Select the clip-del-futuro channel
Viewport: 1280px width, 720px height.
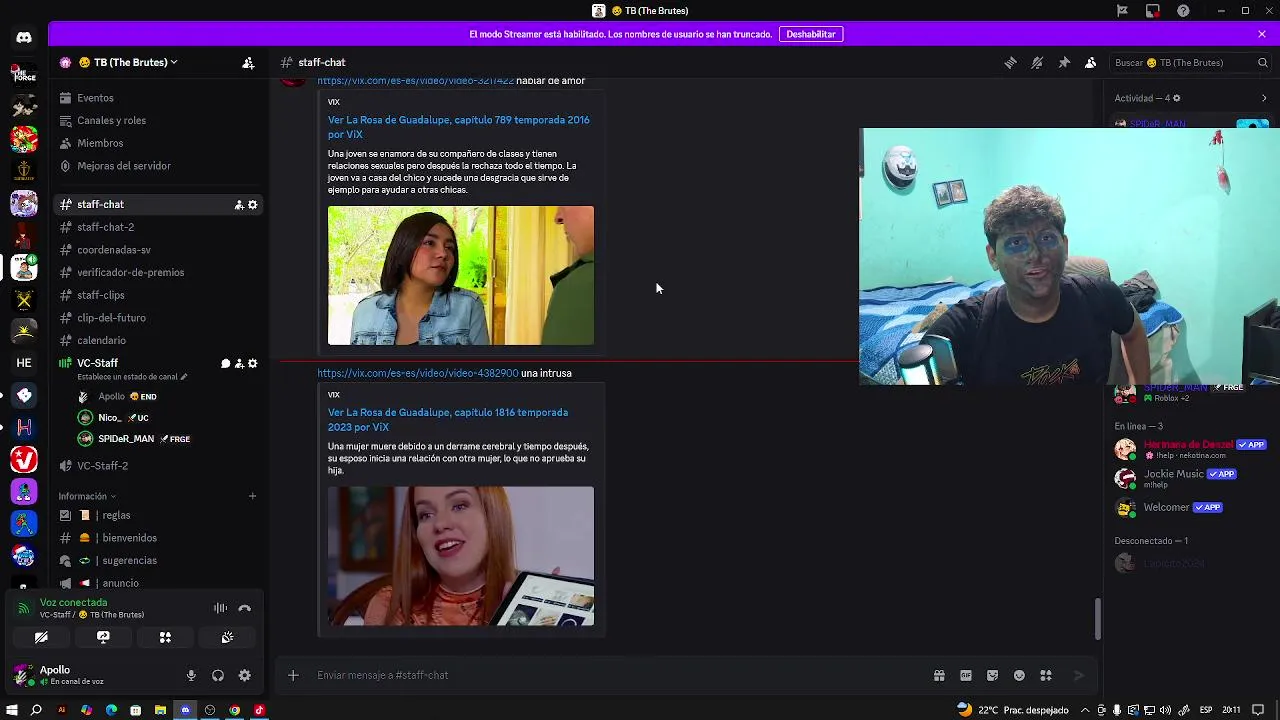click(x=157, y=318)
